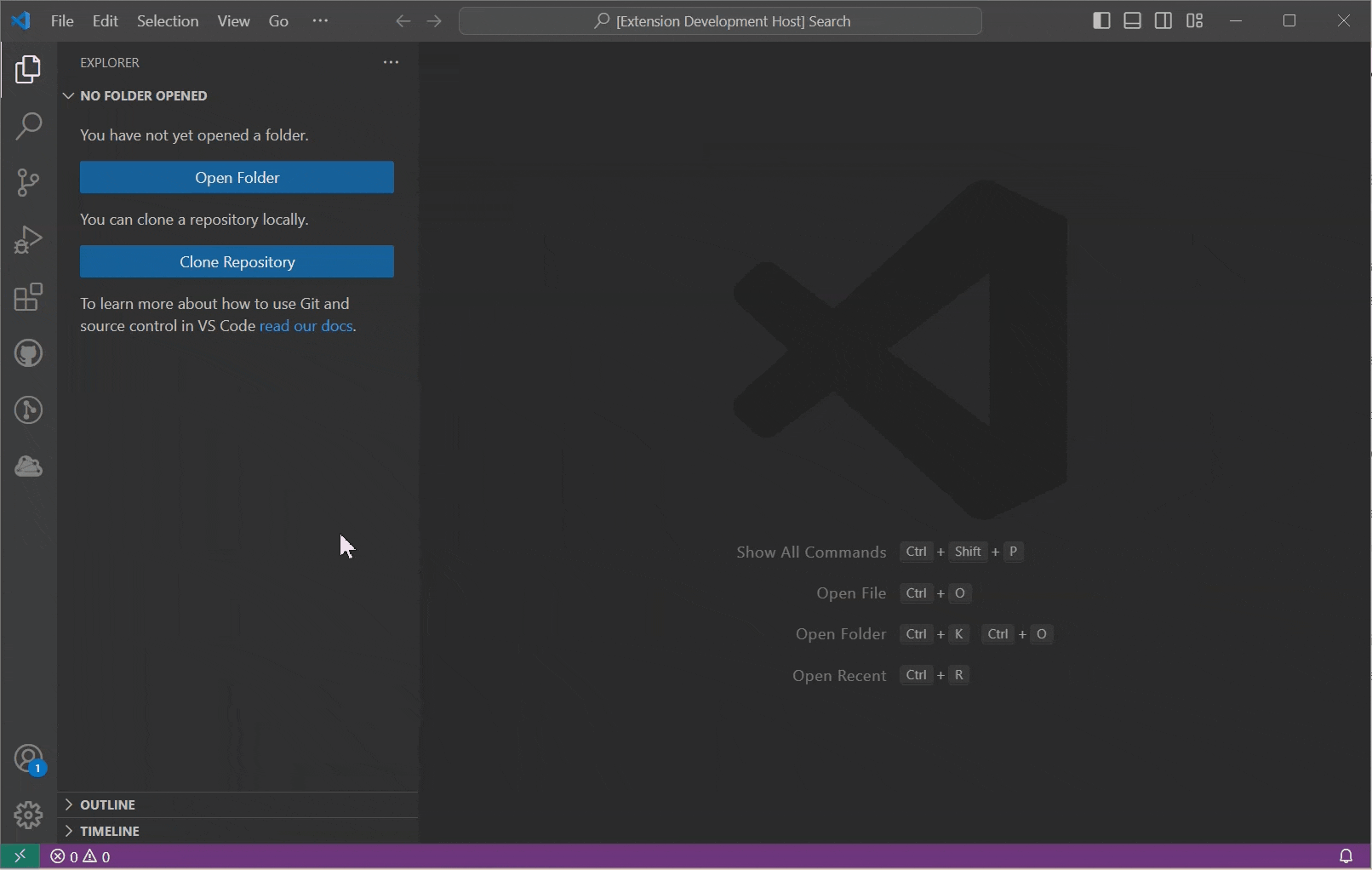1372x870 pixels.
Task: Click the Open Folder button
Action: pyautogui.click(x=237, y=177)
